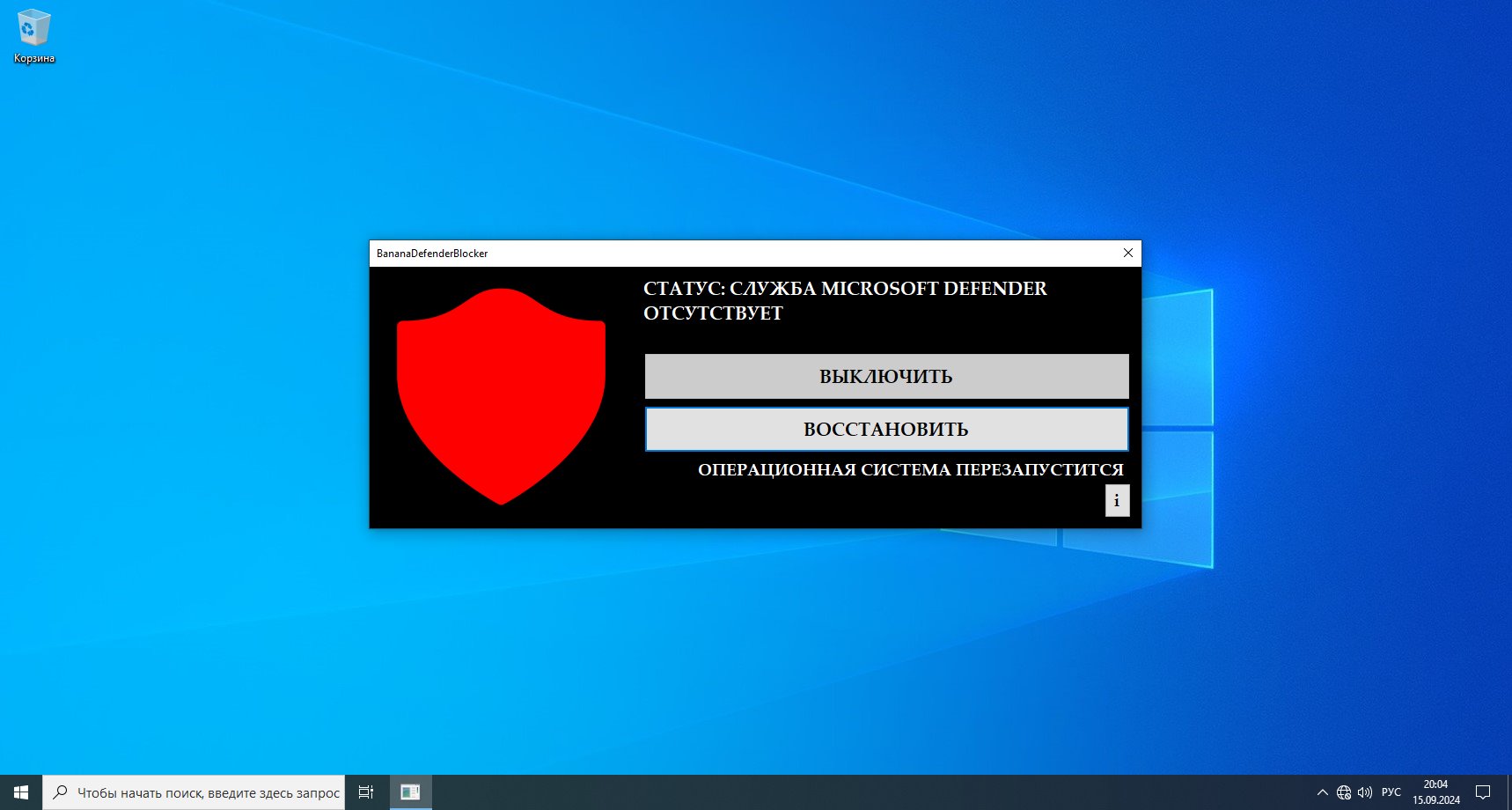Click the ВЫКЛЮЧИТЬ button
Screen dimensions: 1512x810
(886, 376)
